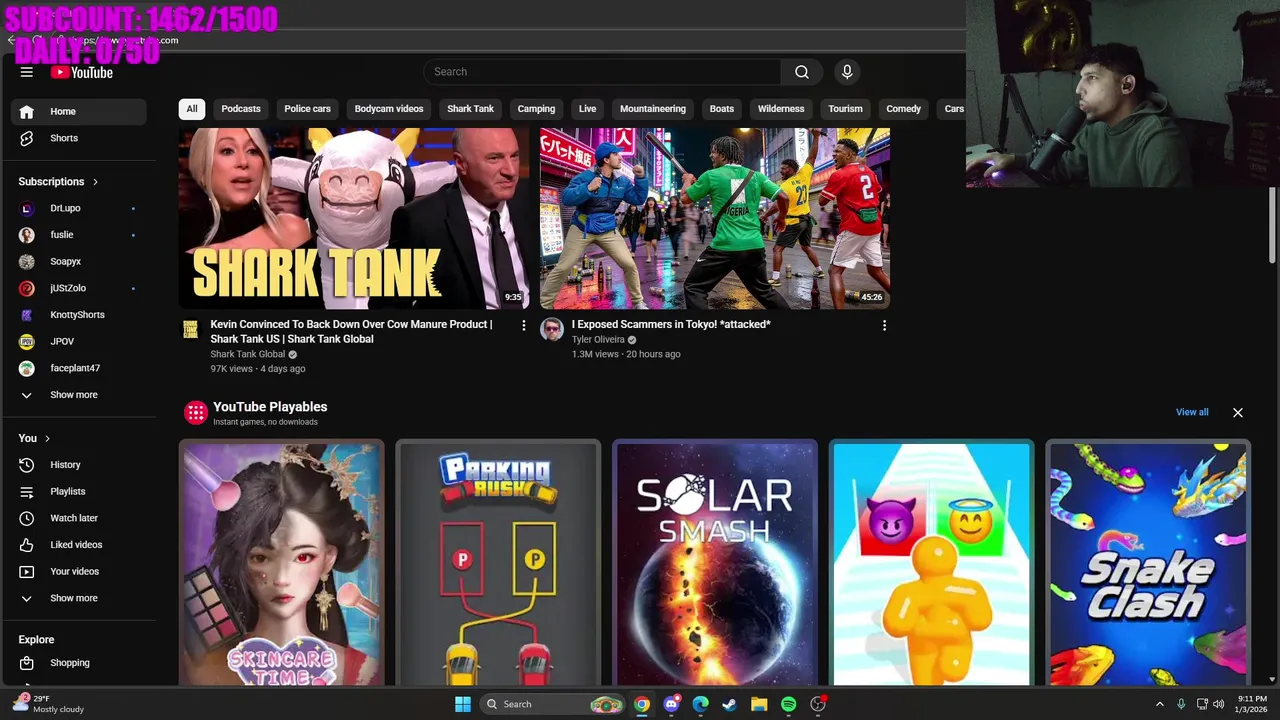Launch the devil and angel runner game
Image resolution: width=1280 pixels, height=720 pixels.
click(x=931, y=563)
